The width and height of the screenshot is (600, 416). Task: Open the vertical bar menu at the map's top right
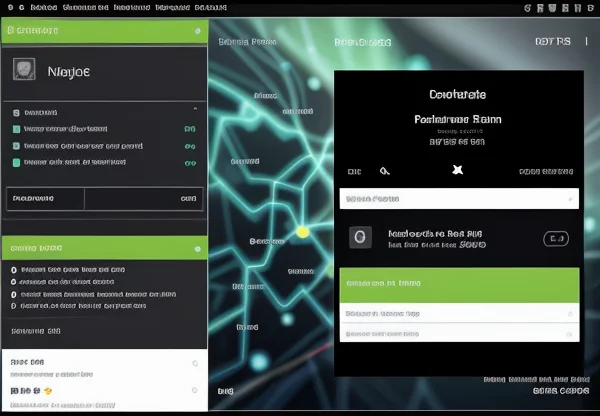pos(586,41)
